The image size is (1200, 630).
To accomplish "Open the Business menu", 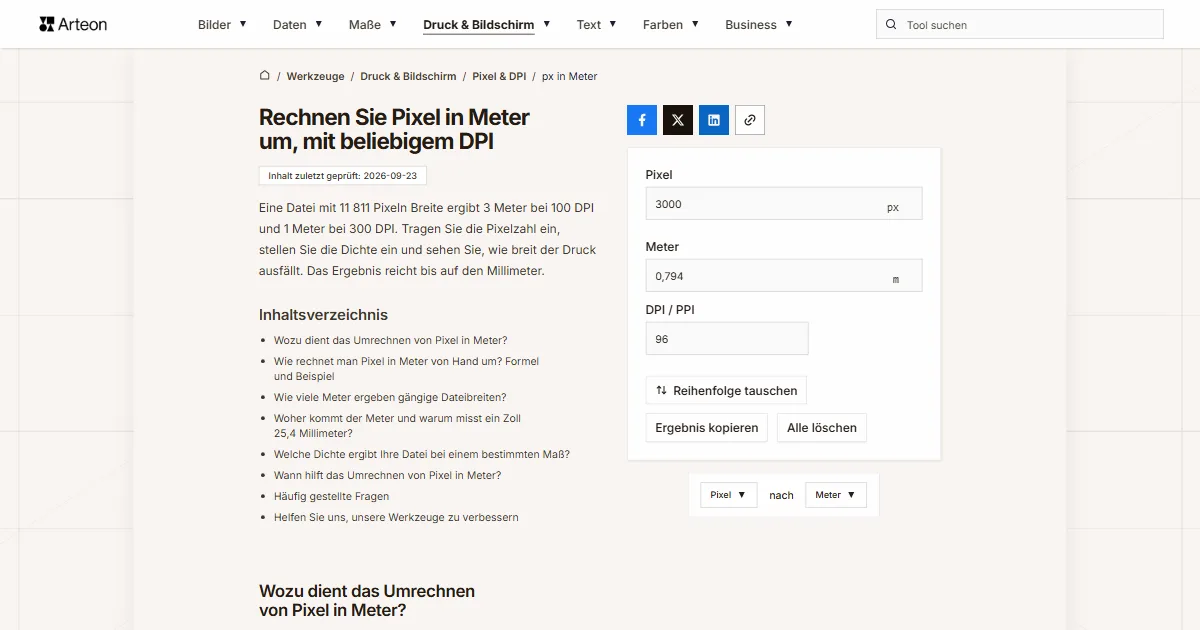I will tap(759, 25).
